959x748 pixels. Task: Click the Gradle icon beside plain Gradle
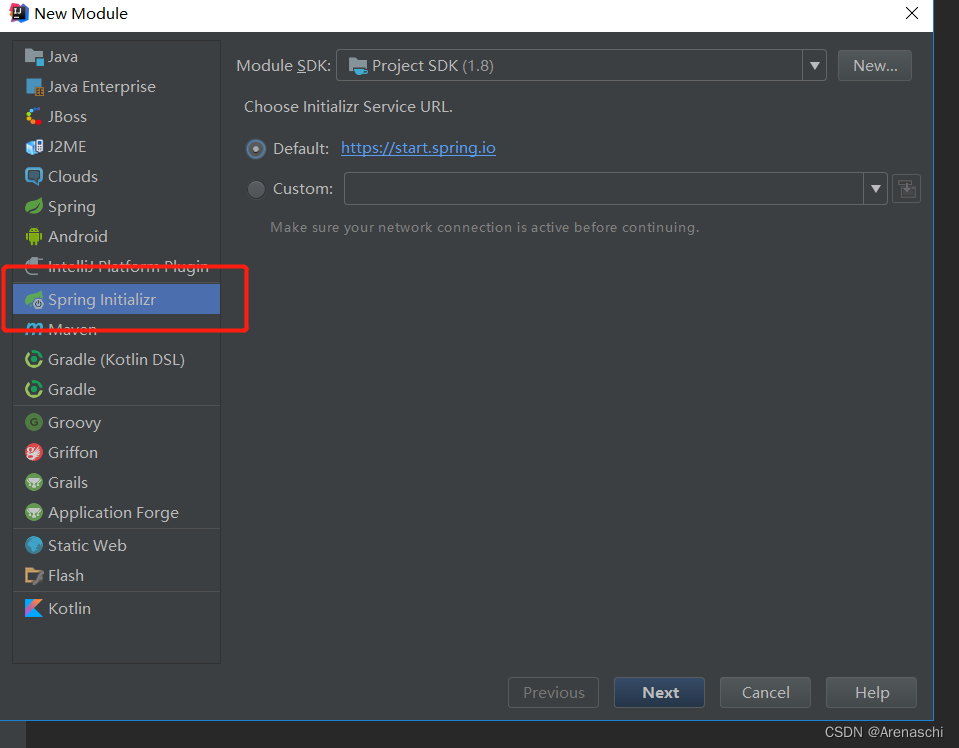(x=34, y=389)
